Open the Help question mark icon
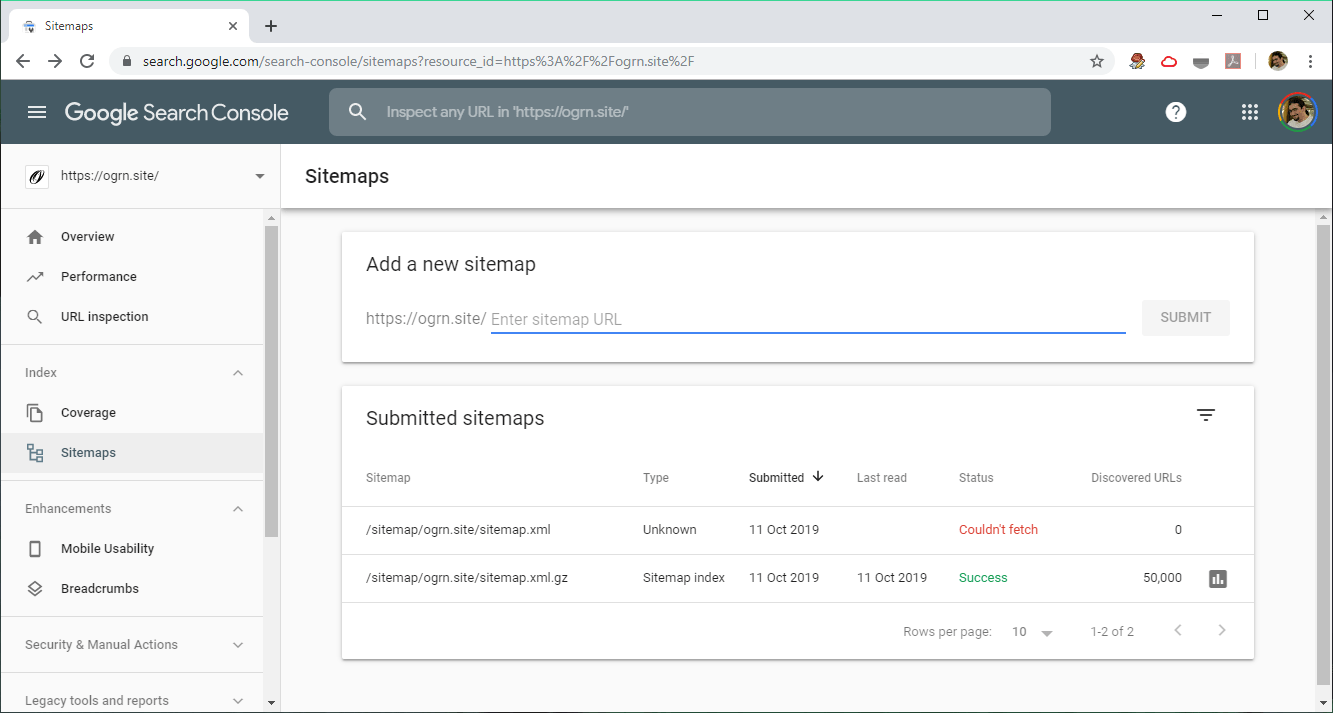 pyautogui.click(x=1176, y=112)
